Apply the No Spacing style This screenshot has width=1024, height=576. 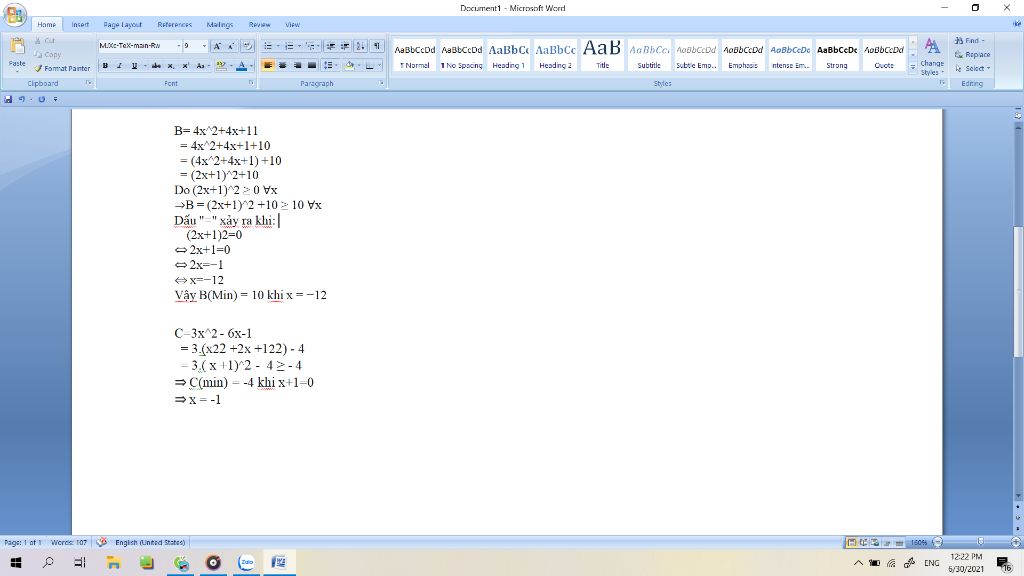pyautogui.click(x=462, y=55)
